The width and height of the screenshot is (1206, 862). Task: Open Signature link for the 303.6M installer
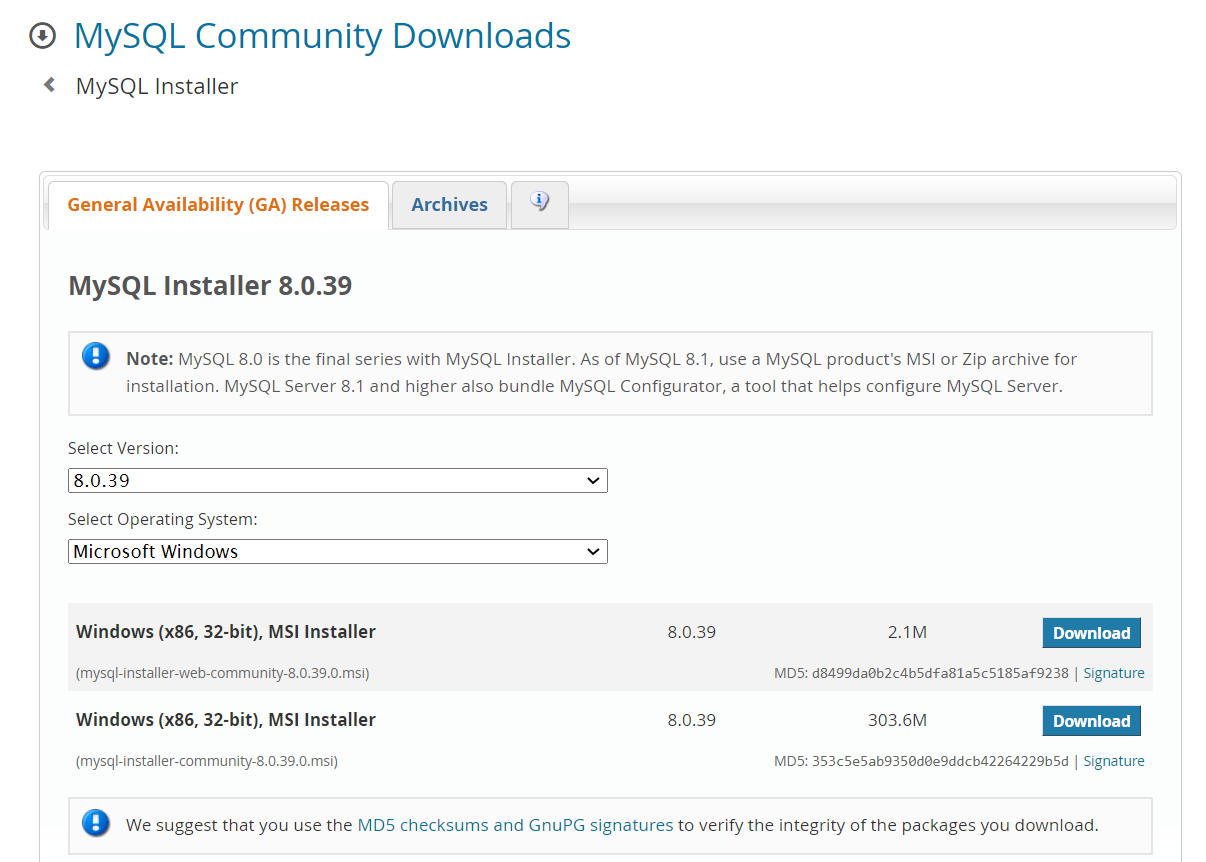click(1113, 761)
